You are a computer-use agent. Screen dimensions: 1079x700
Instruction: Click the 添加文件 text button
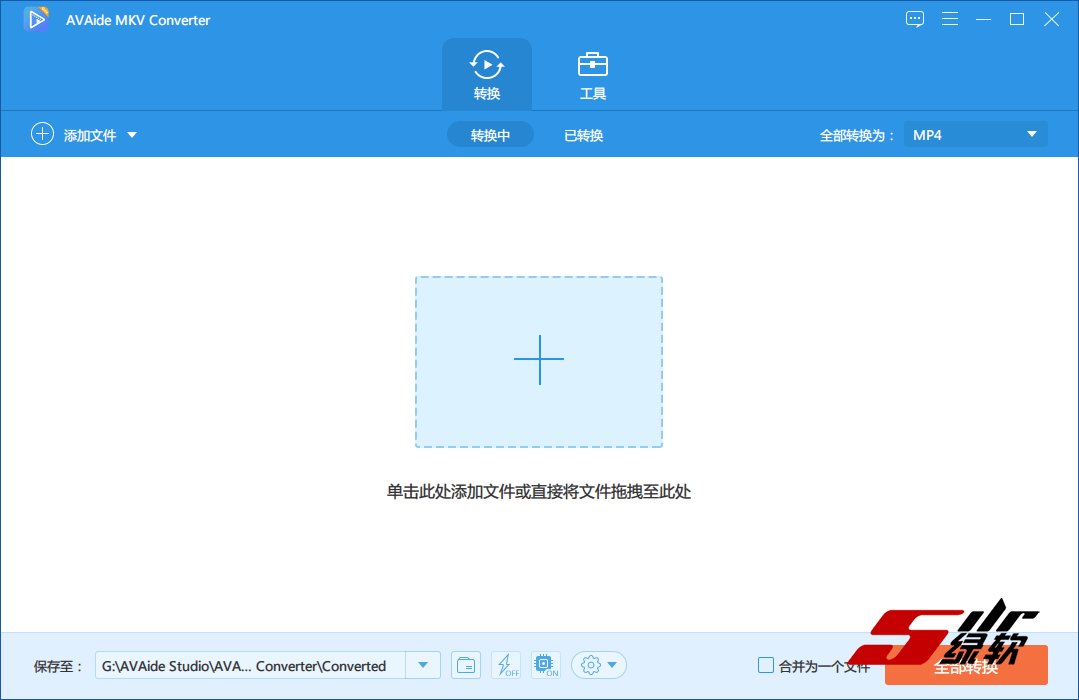click(90, 135)
